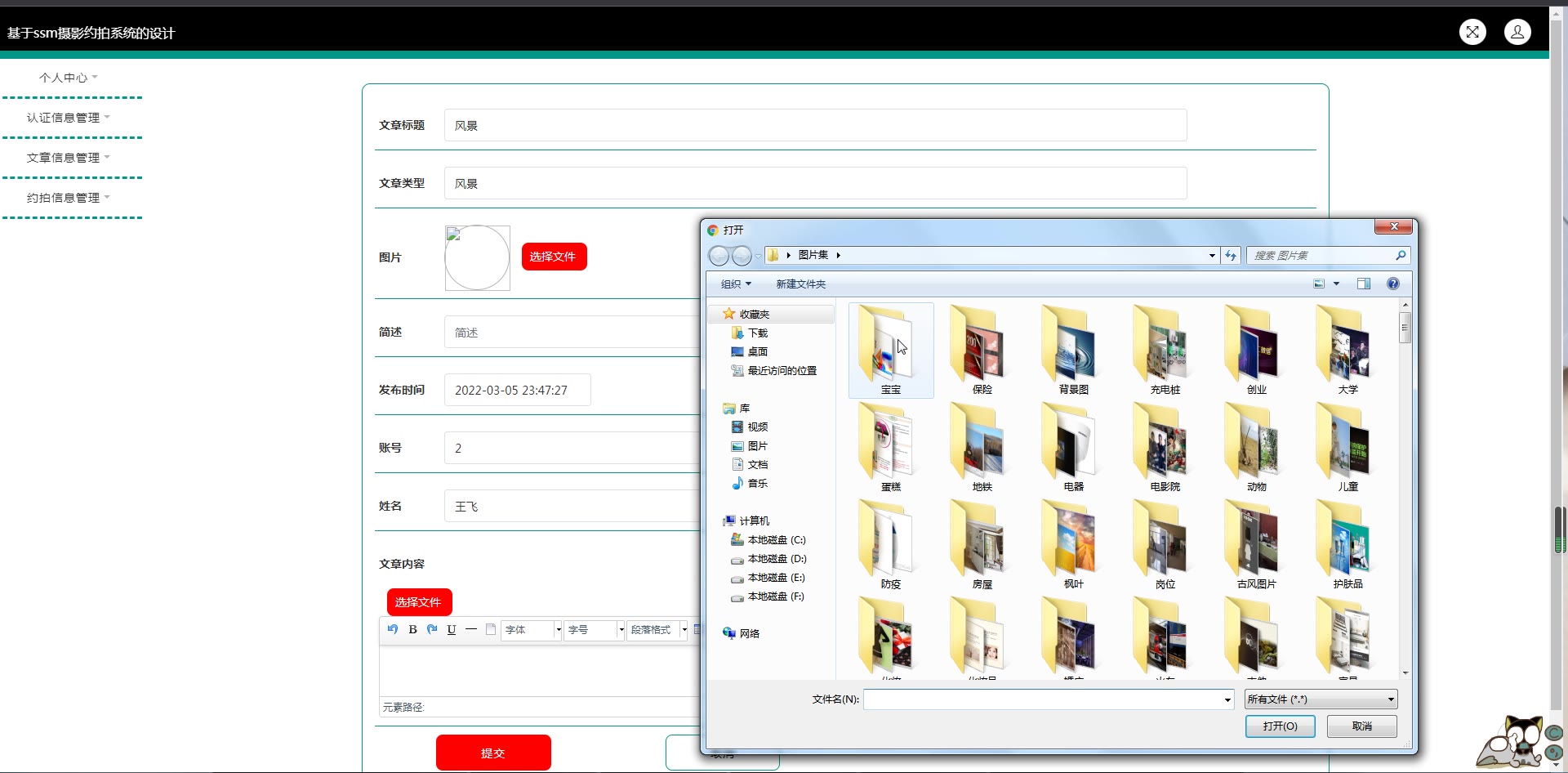The width and height of the screenshot is (1568, 773).
Task: Select the 动物 folder thumbnail
Action: (x=1256, y=450)
